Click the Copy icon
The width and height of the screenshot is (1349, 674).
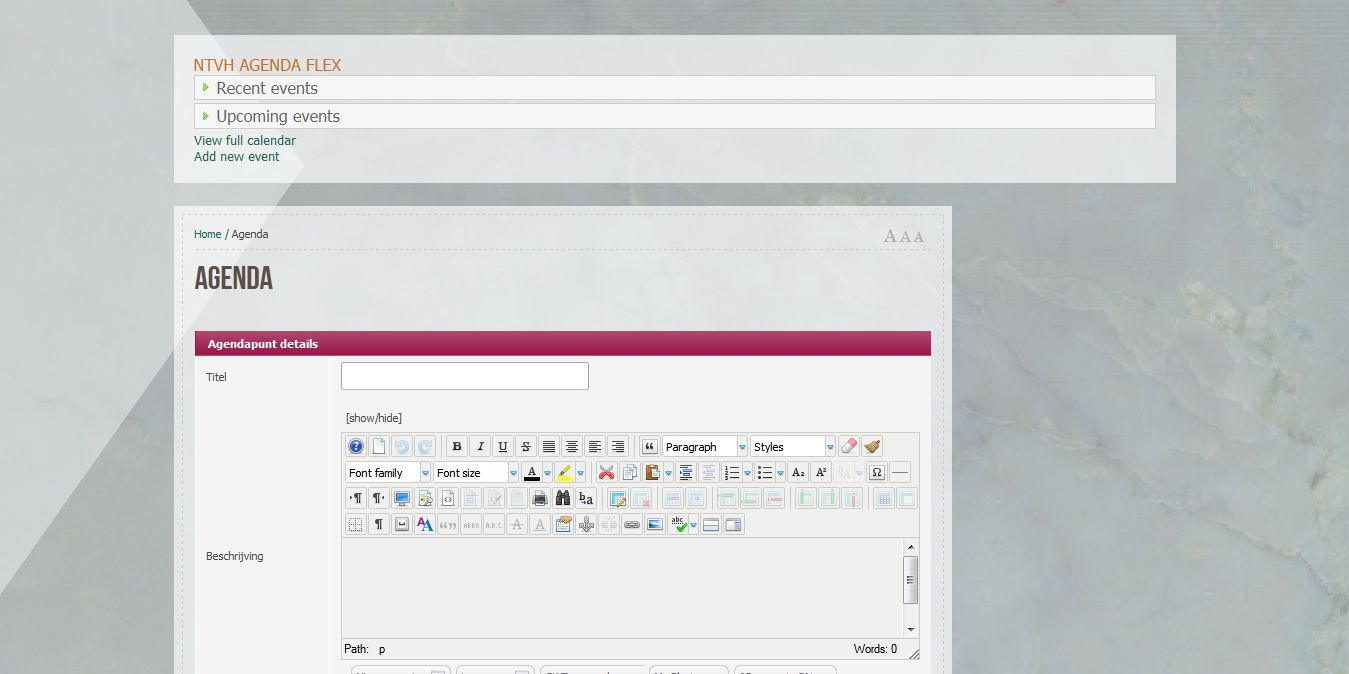(630, 473)
